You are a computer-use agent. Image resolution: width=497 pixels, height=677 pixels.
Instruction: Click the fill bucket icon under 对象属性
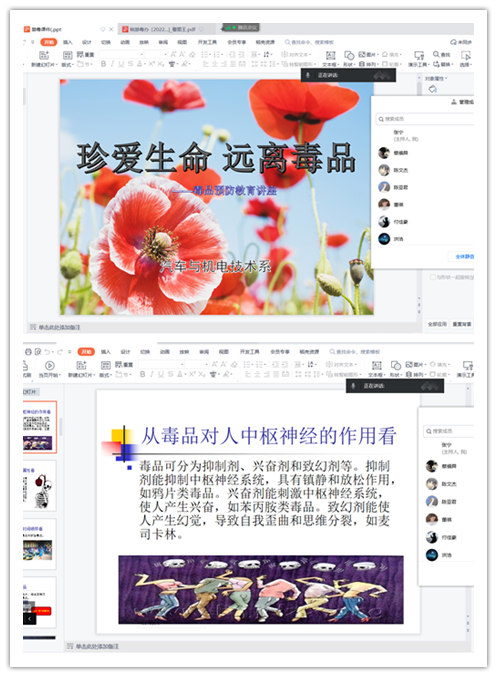[432, 89]
